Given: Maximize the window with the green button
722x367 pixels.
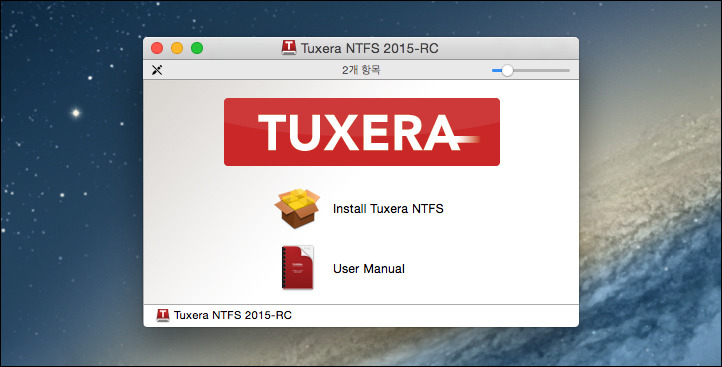Looking at the screenshot, I should click(x=197, y=48).
